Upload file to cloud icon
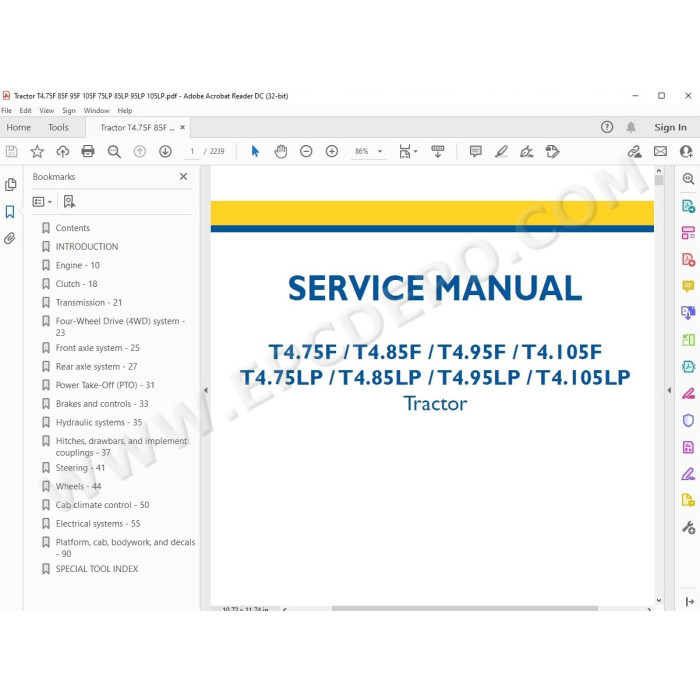Viewport: 700px width, 700px height. coord(62,152)
